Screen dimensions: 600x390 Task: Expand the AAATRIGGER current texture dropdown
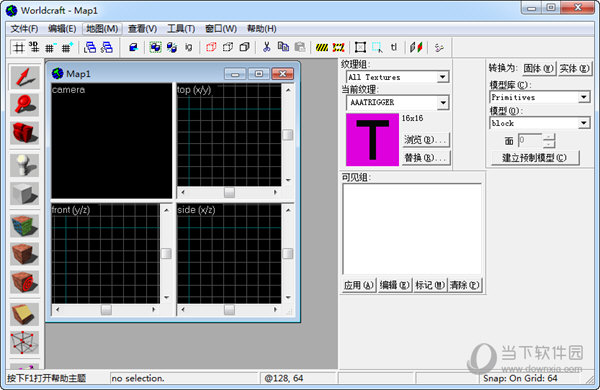(443, 103)
